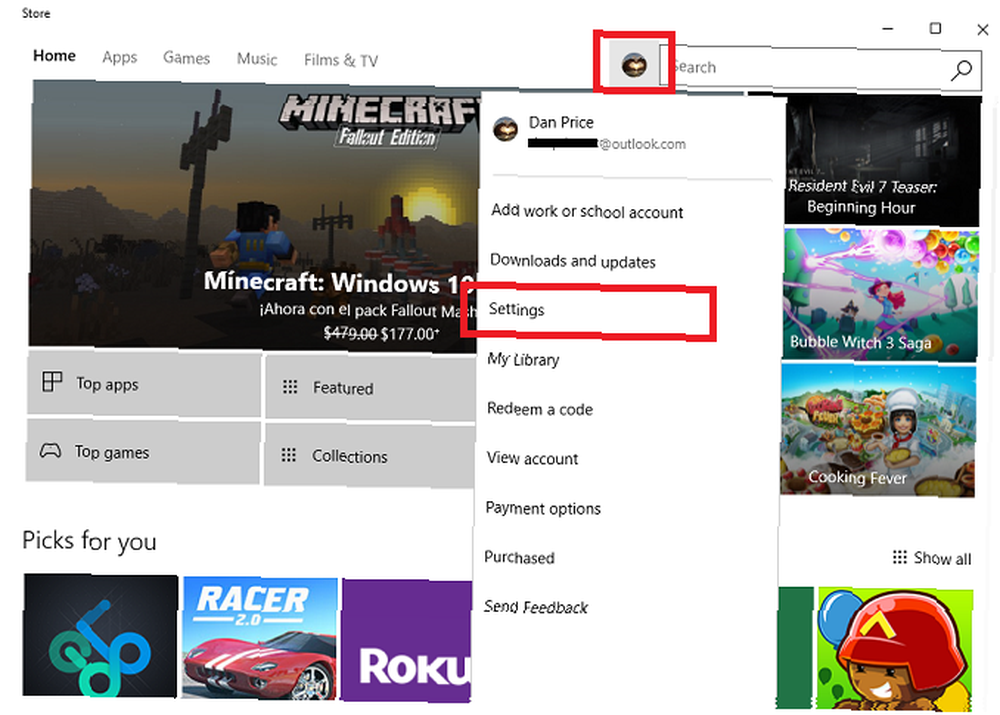Click the Picks for you heading
Viewport: 1000px width, 715px height.
89,541
